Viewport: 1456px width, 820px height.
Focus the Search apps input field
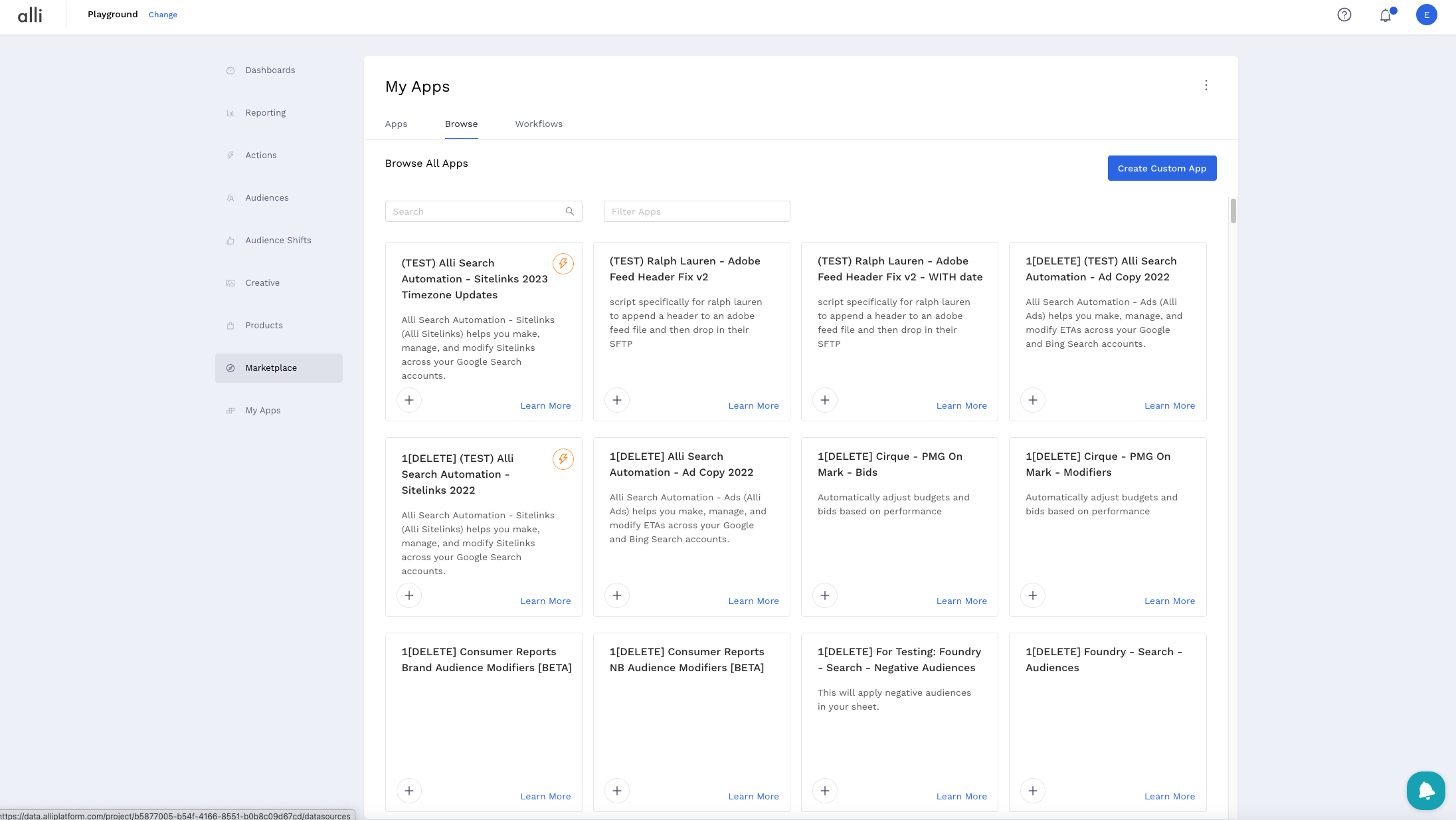475,211
